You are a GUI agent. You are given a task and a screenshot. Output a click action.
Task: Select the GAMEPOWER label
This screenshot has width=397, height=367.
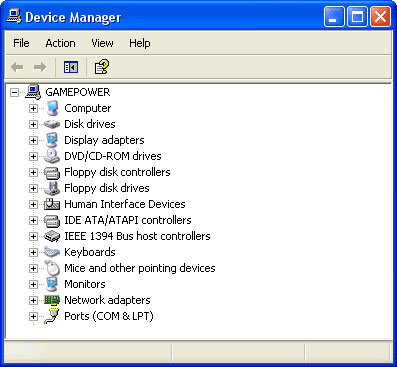(78, 92)
